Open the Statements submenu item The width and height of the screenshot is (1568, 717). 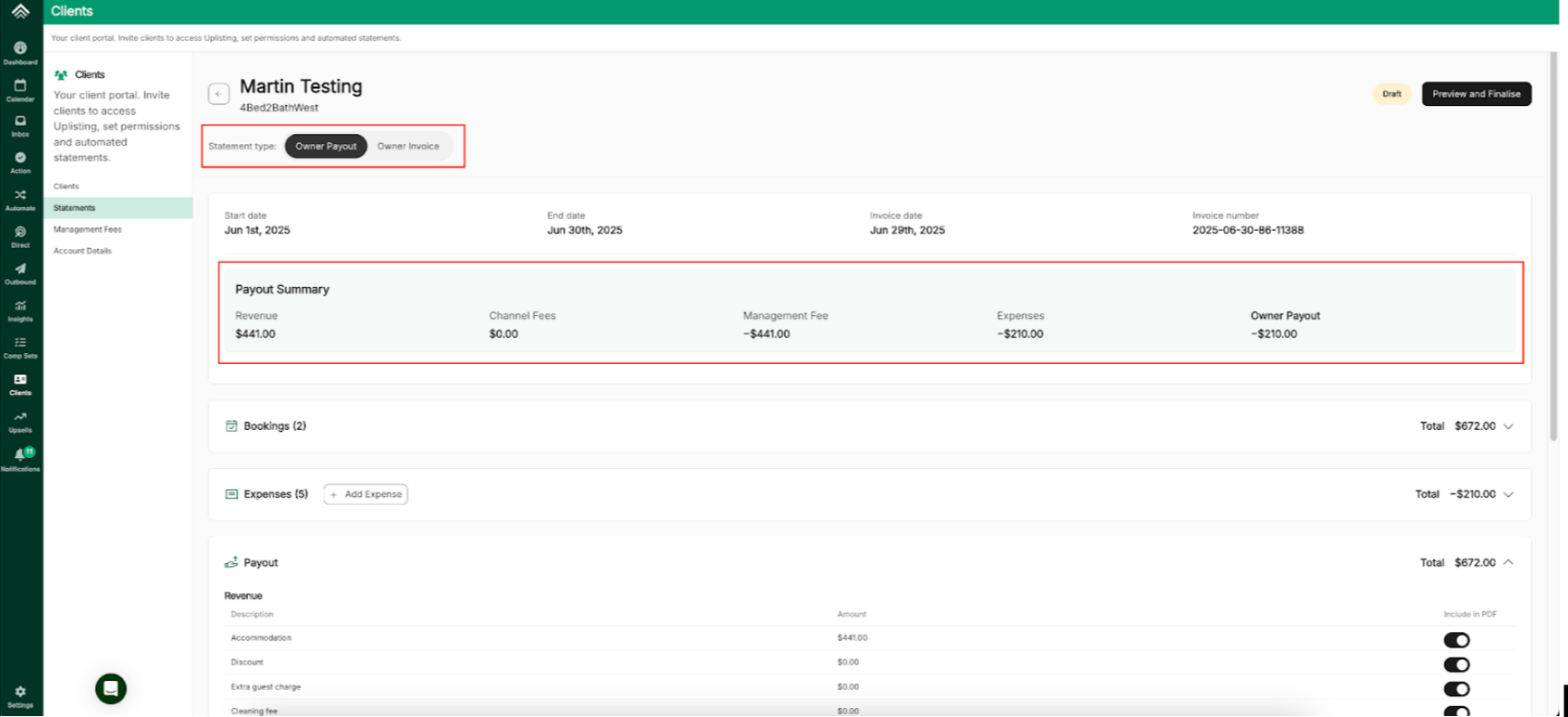tap(118, 208)
